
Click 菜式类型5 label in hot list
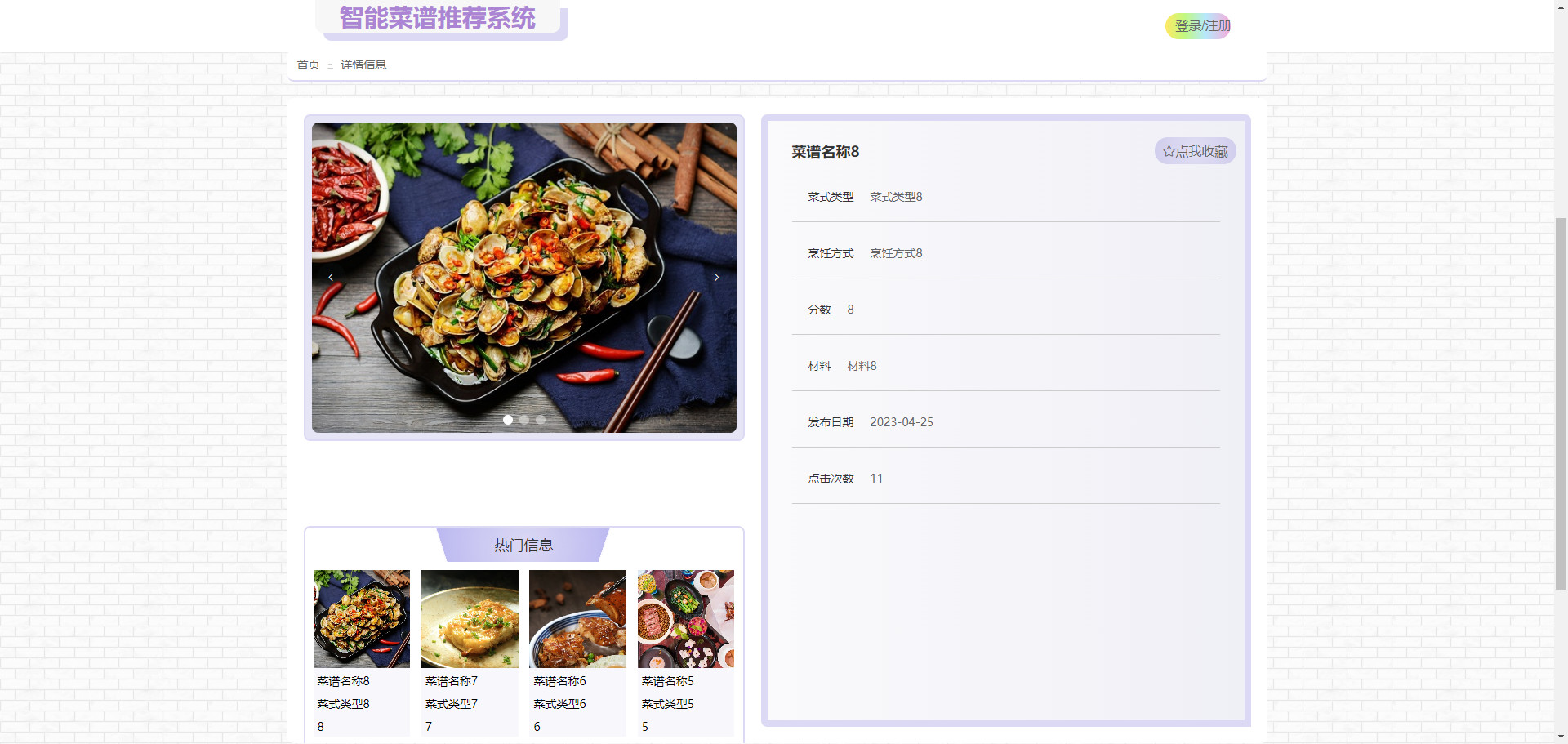pos(667,704)
